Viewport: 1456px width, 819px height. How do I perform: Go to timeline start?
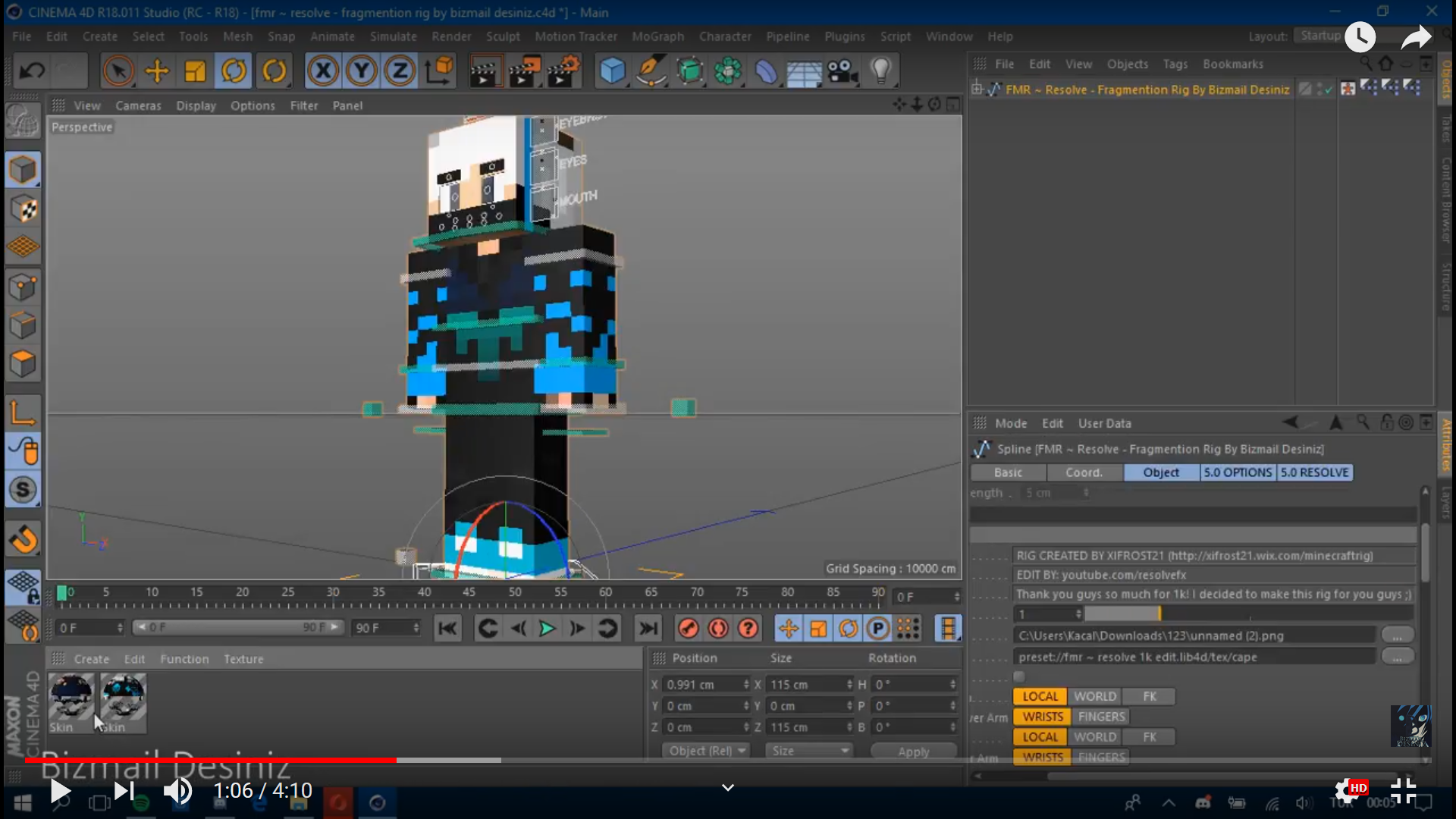point(447,628)
